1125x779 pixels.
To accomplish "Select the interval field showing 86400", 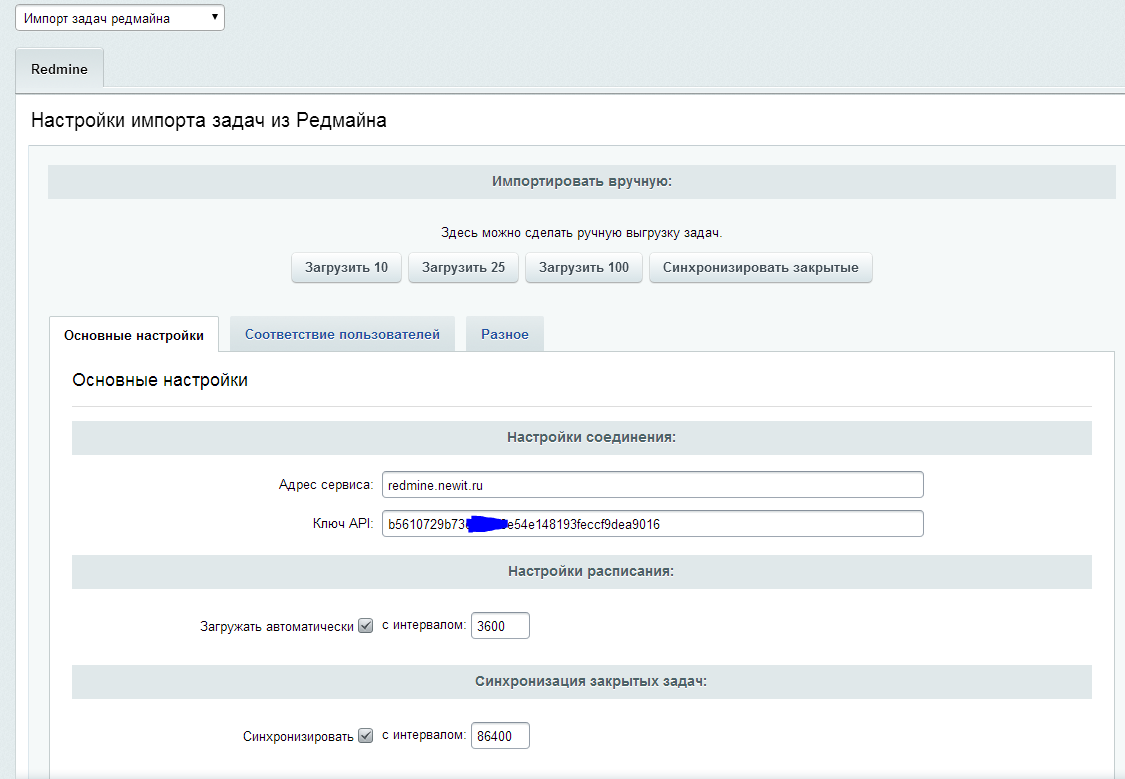I will [x=499, y=735].
